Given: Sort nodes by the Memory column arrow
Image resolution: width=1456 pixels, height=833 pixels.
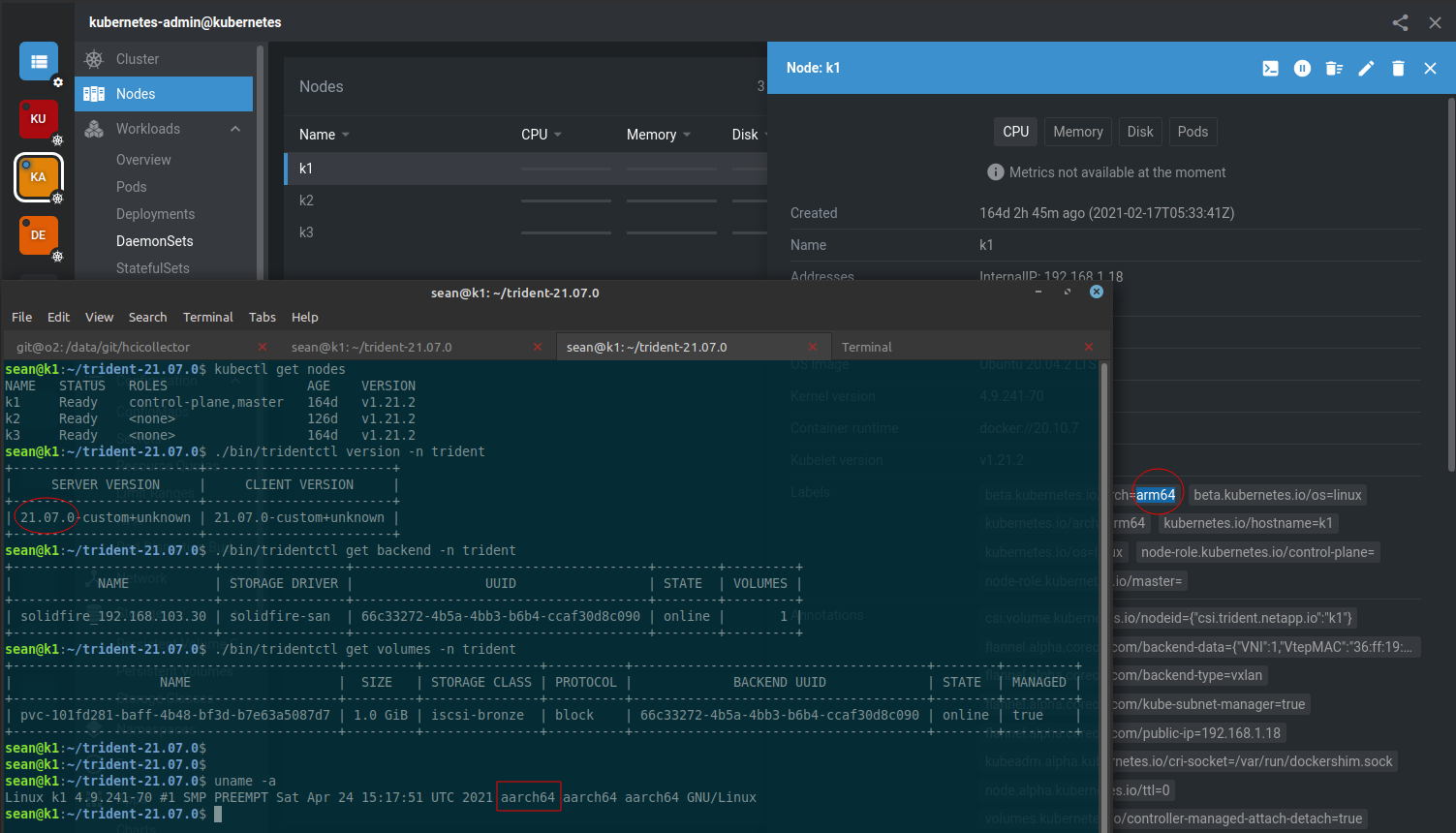Looking at the screenshot, I should click(x=687, y=135).
